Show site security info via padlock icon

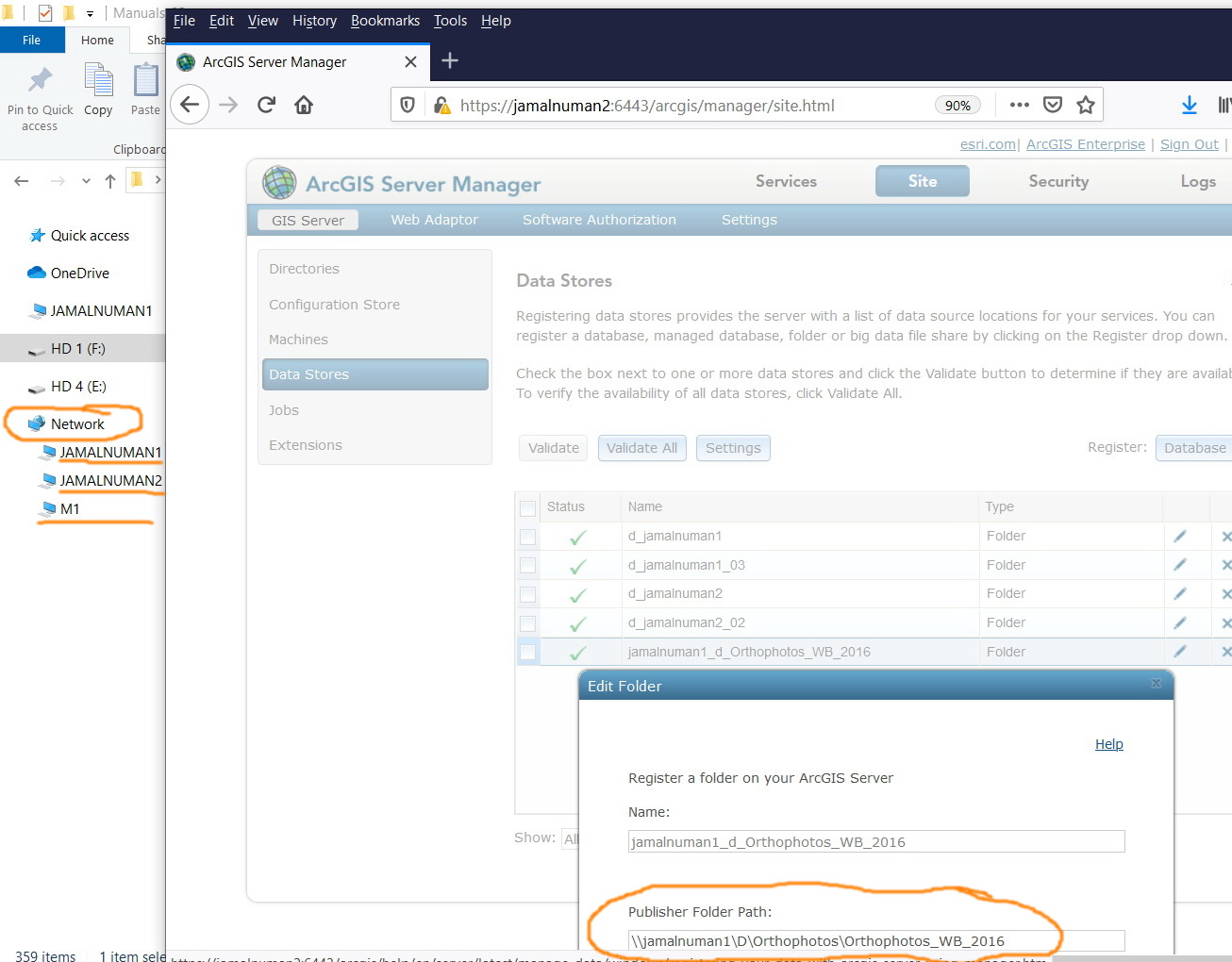coord(441,105)
